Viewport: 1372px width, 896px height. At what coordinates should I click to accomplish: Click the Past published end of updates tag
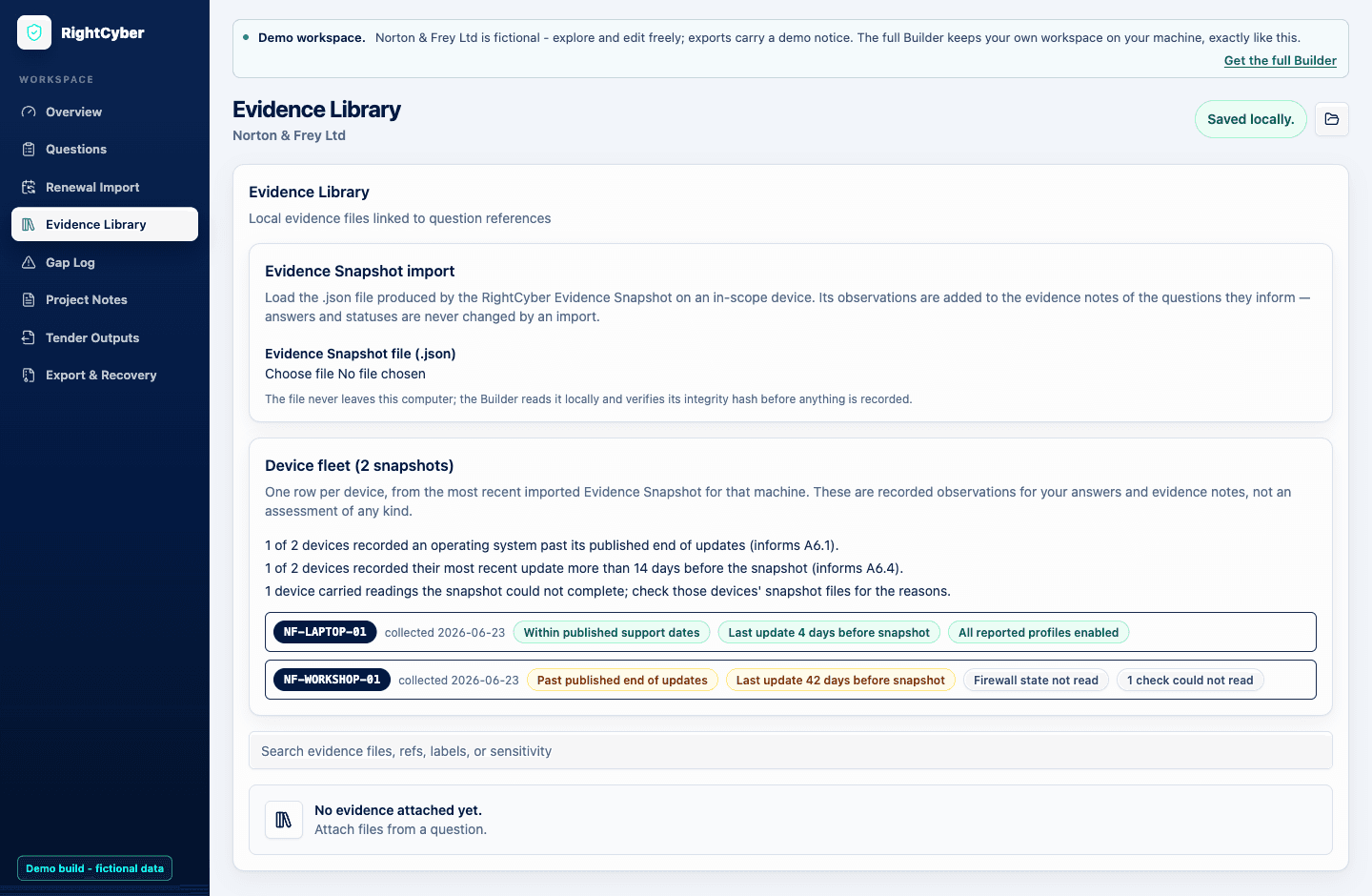pyautogui.click(x=622, y=680)
